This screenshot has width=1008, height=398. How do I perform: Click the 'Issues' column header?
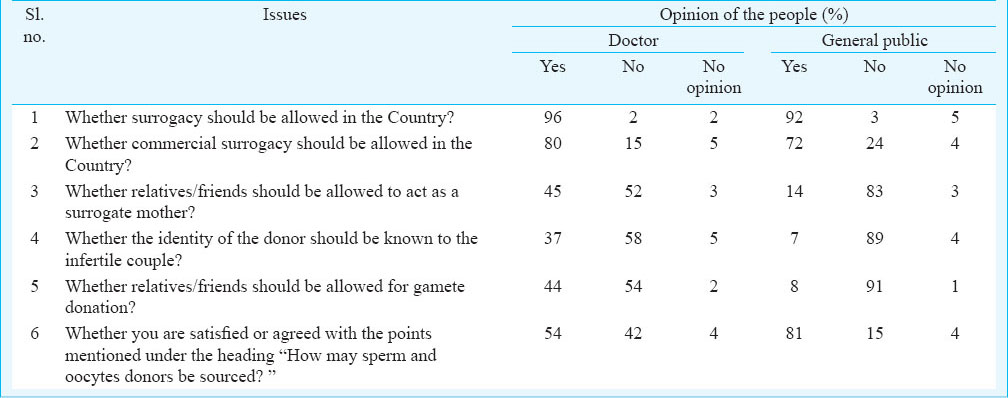pos(284,15)
